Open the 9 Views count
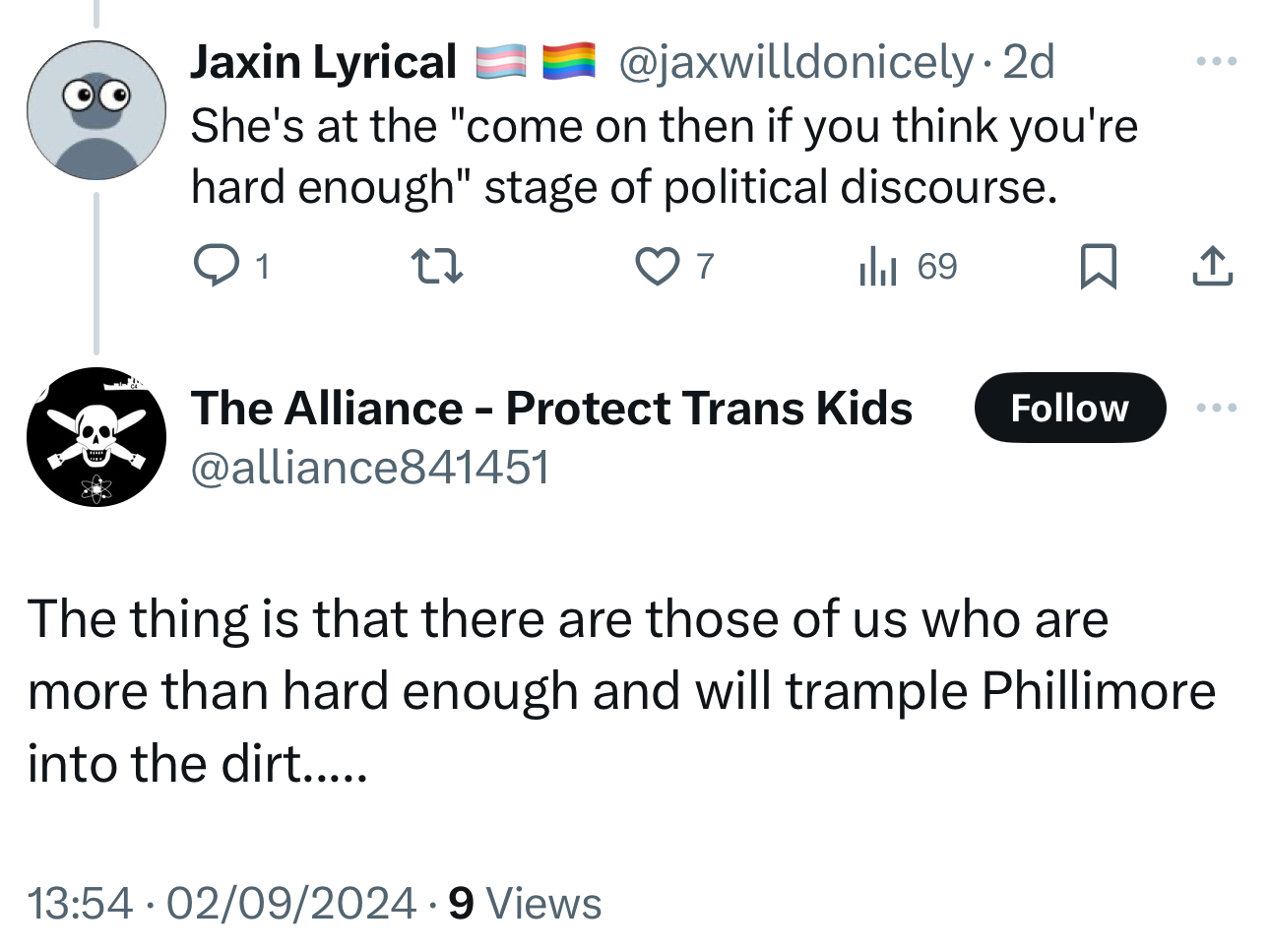Image resolution: width=1270 pixels, height=952 pixels. 525,903
